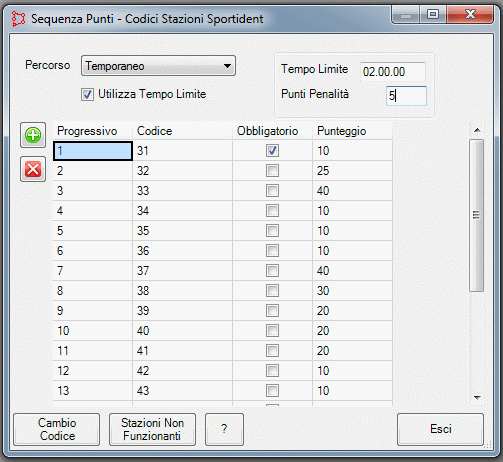Click the question mark help button
This screenshot has width=503, height=462.
coord(224,429)
